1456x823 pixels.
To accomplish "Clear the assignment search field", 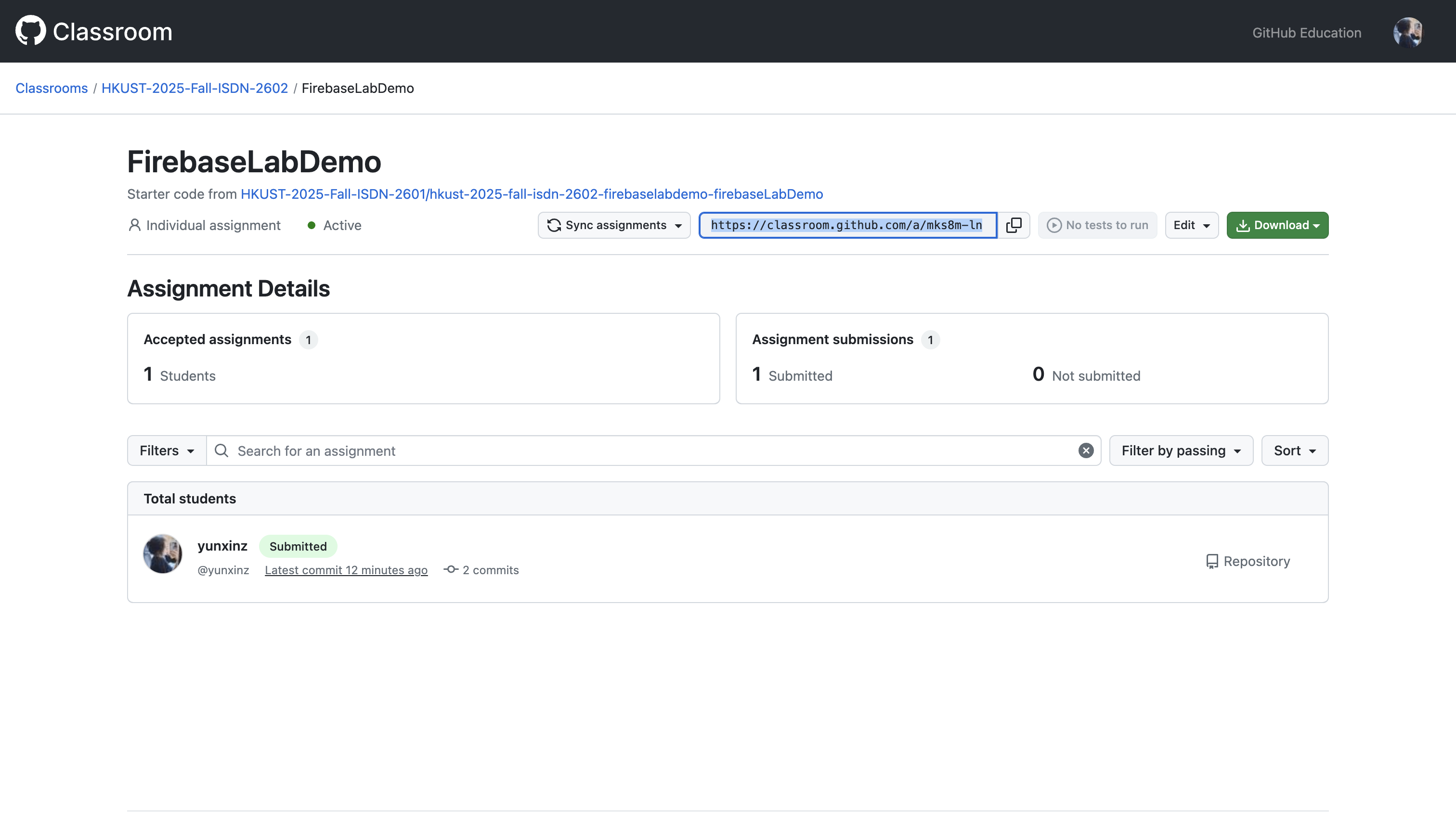I will click(x=1085, y=450).
